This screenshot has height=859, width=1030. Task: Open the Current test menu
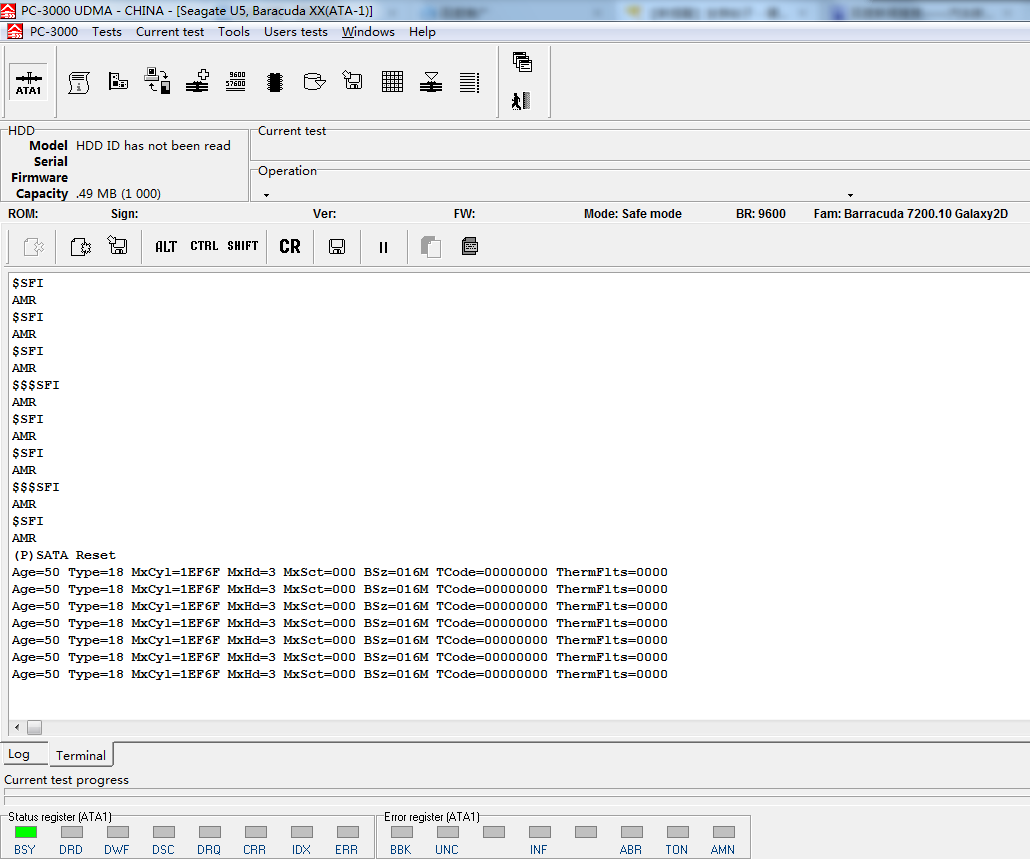point(170,32)
